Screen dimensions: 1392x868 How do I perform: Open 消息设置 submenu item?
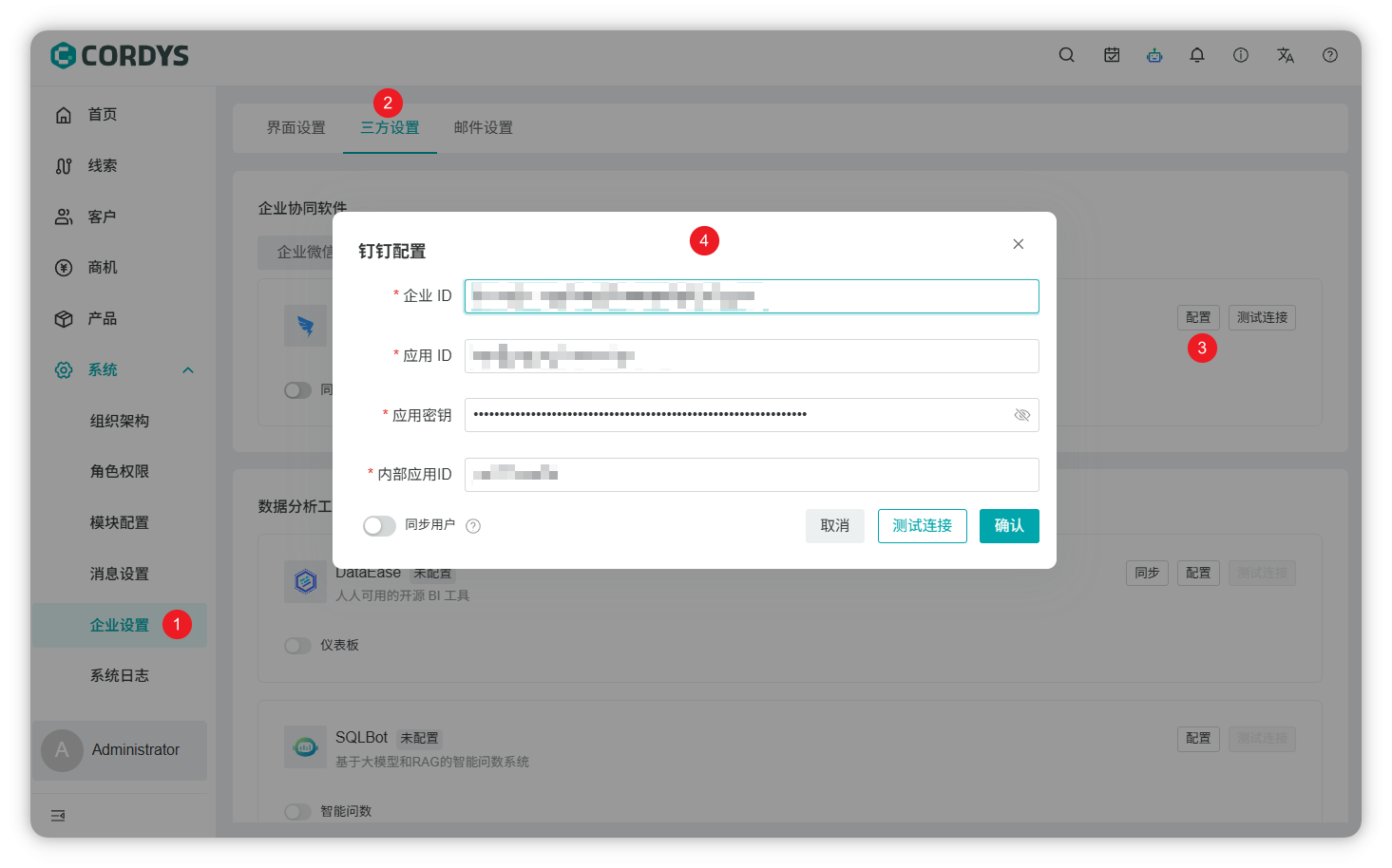[x=119, y=575]
